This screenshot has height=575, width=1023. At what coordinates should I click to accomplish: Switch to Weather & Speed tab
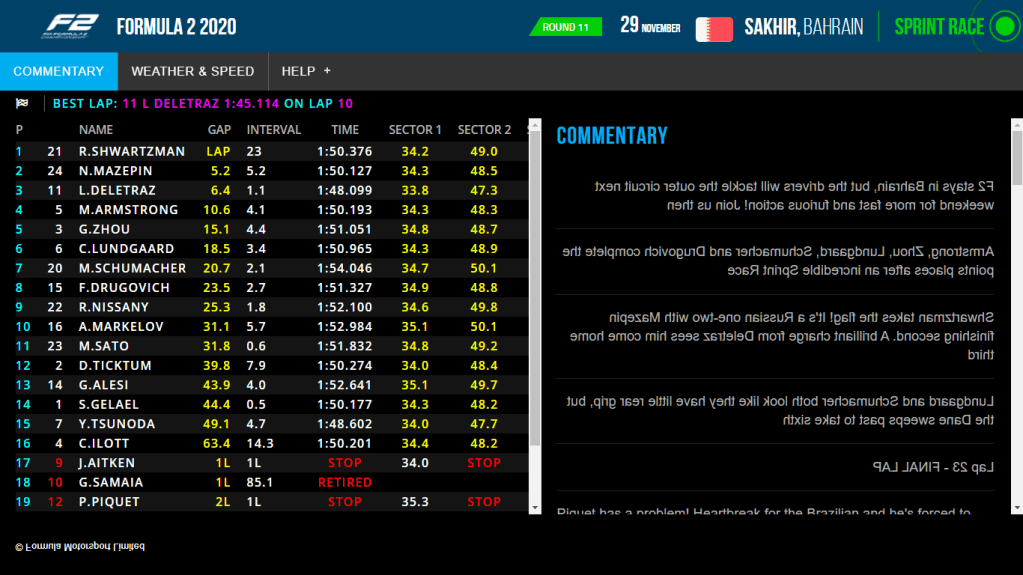click(x=192, y=71)
